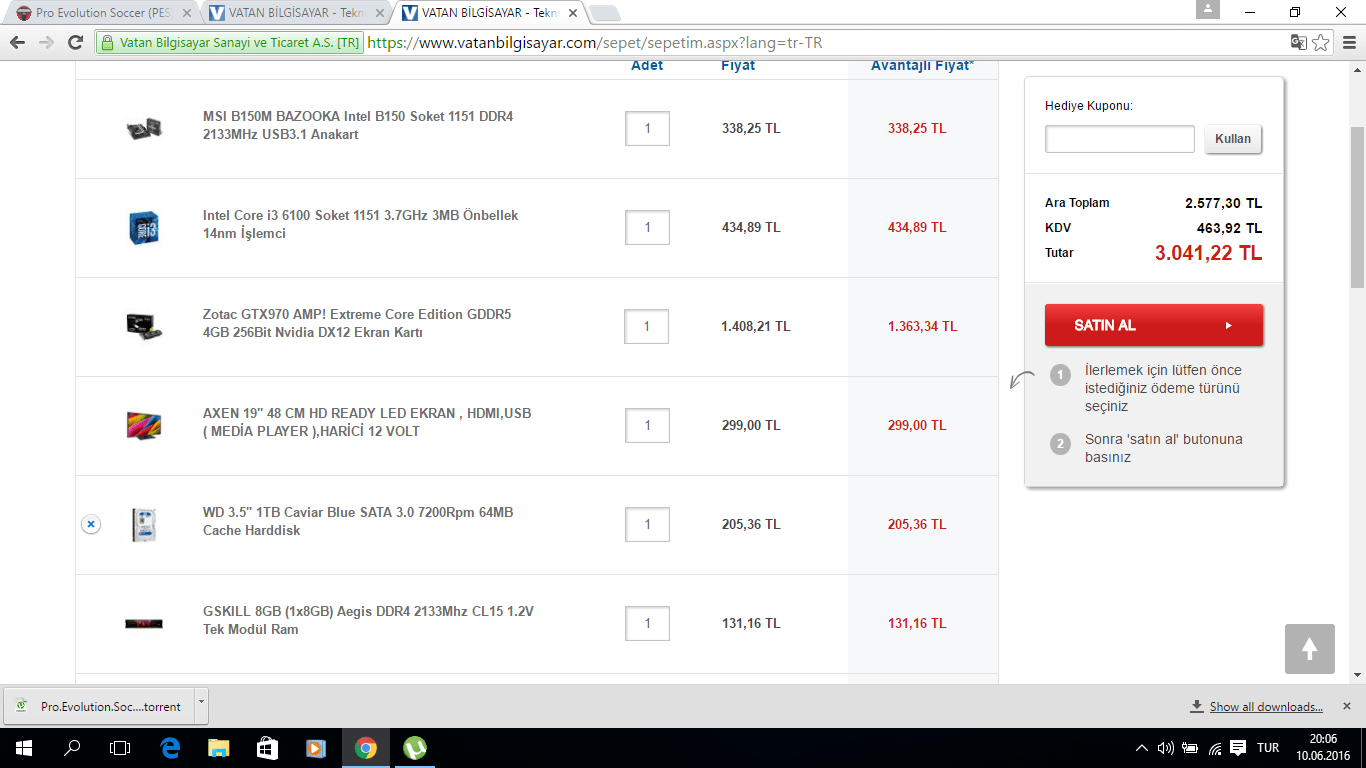
Task: Show hidden system tray icons
Action: (1142, 748)
